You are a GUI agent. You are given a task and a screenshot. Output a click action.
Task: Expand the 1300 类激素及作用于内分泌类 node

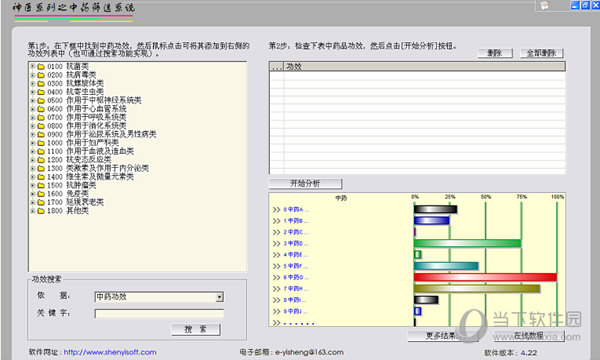point(33,168)
